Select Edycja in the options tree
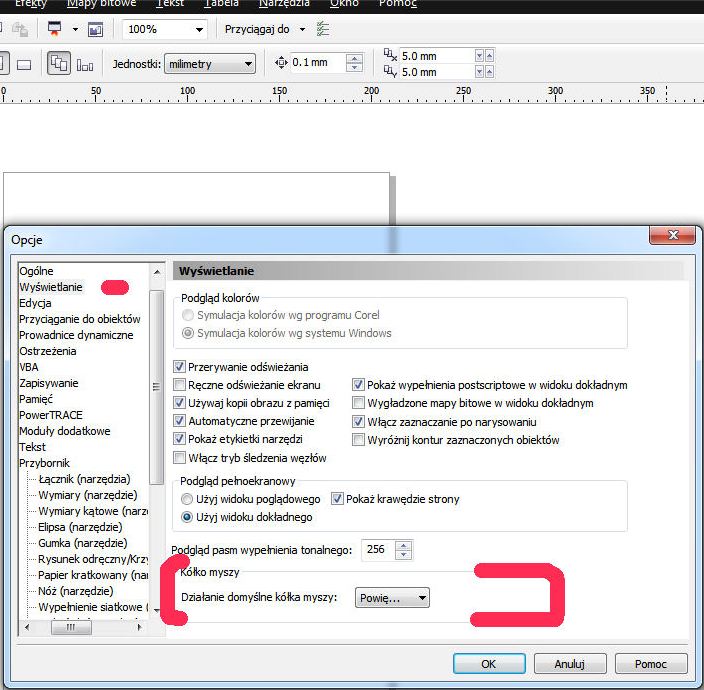Viewport: 704px width, 690px height. (35, 303)
